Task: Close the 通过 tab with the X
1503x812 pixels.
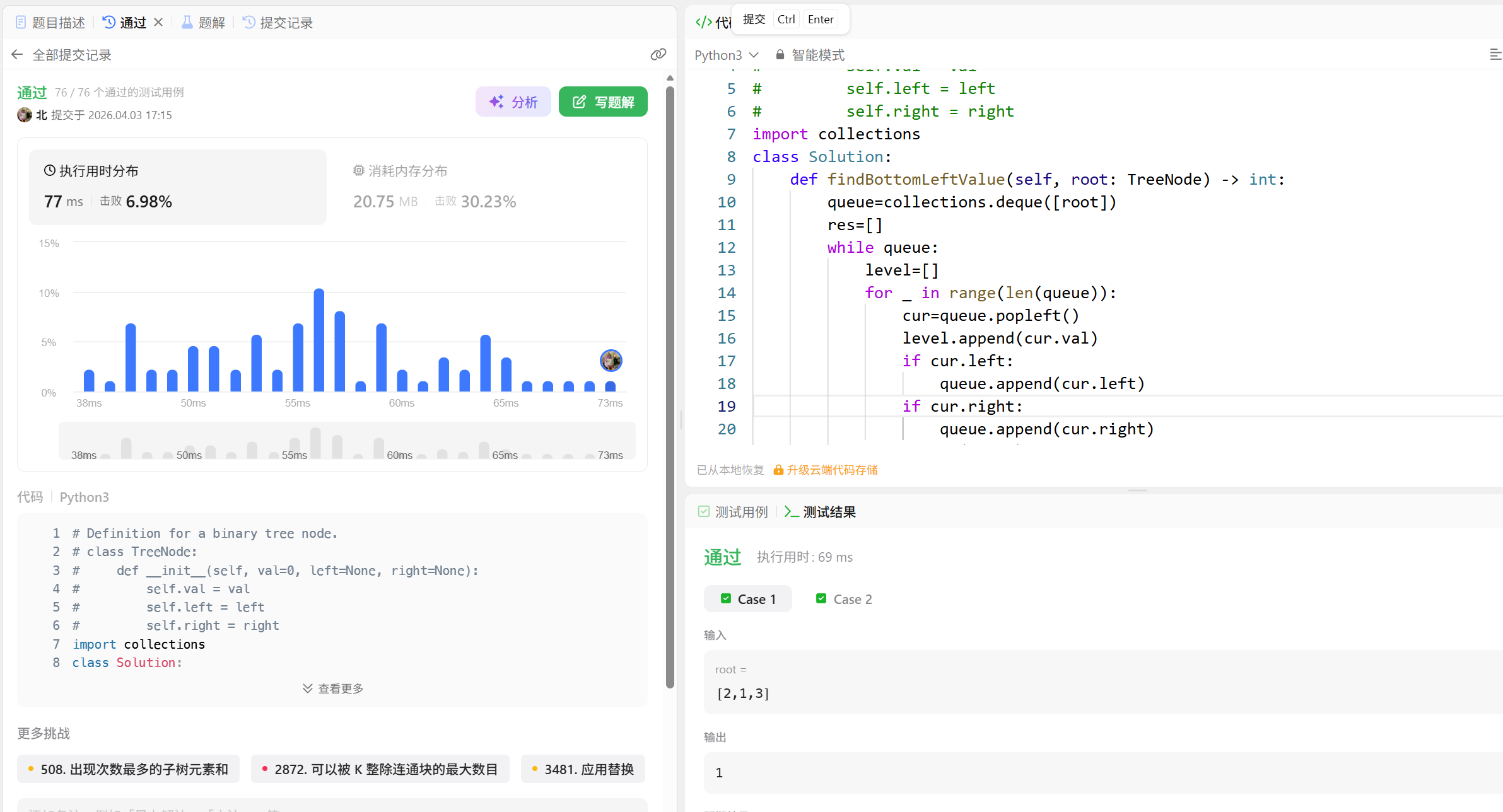Action: coord(158,22)
